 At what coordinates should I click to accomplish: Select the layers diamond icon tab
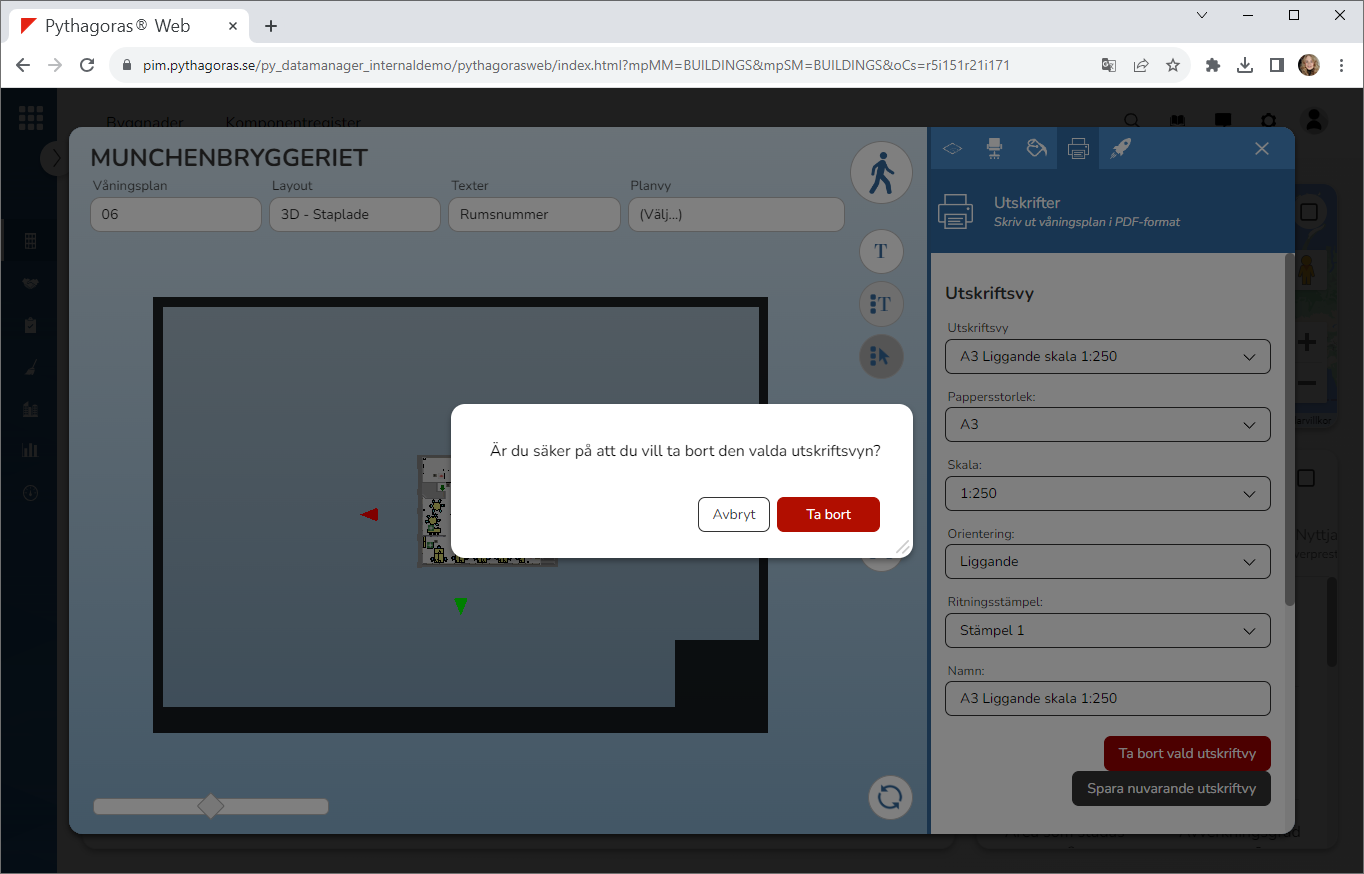point(952,148)
